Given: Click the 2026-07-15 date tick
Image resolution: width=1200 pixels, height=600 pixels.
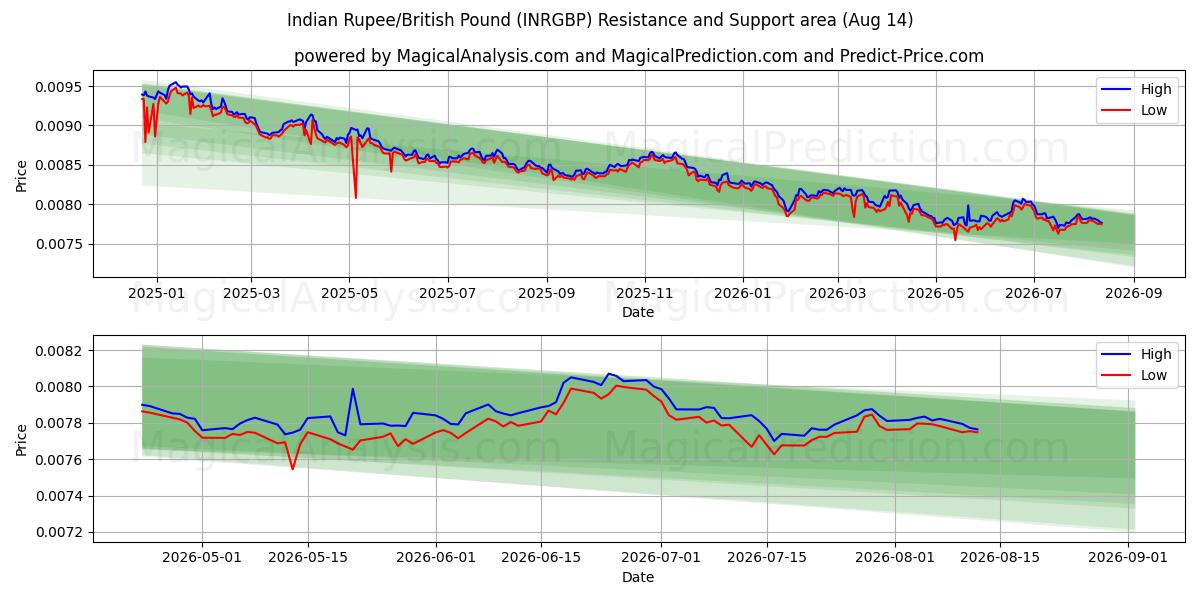Looking at the screenshot, I should click(x=767, y=558).
